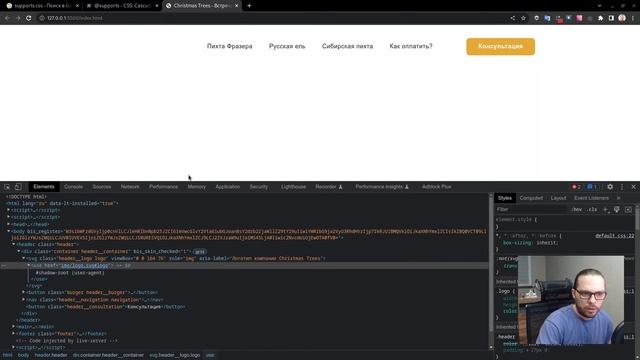Toggle rendering emulations brush icon

pos(617,209)
